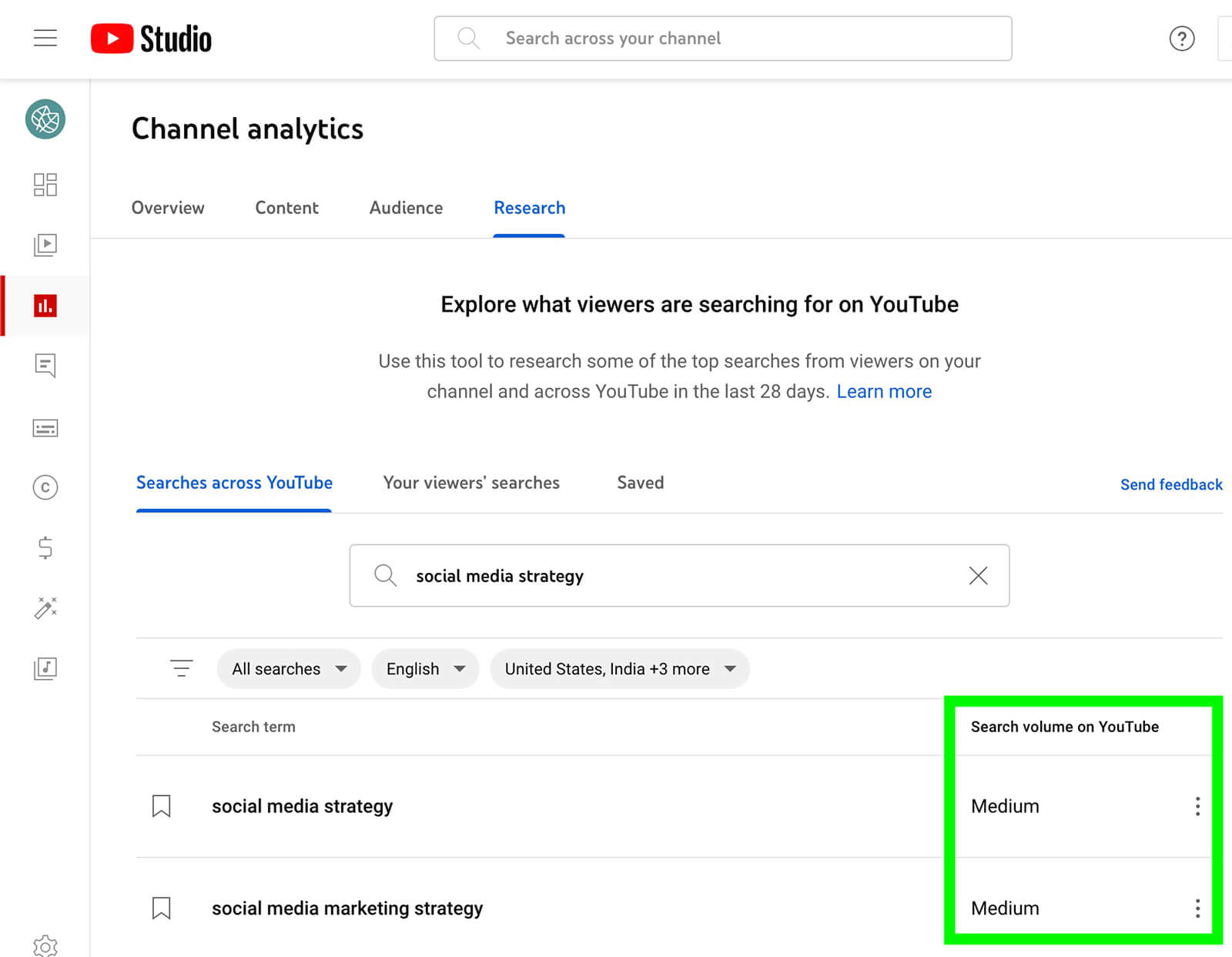Open Audio library sidebar icon
The height and width of the screenshot is (957, 1232).
coord(45,668)
